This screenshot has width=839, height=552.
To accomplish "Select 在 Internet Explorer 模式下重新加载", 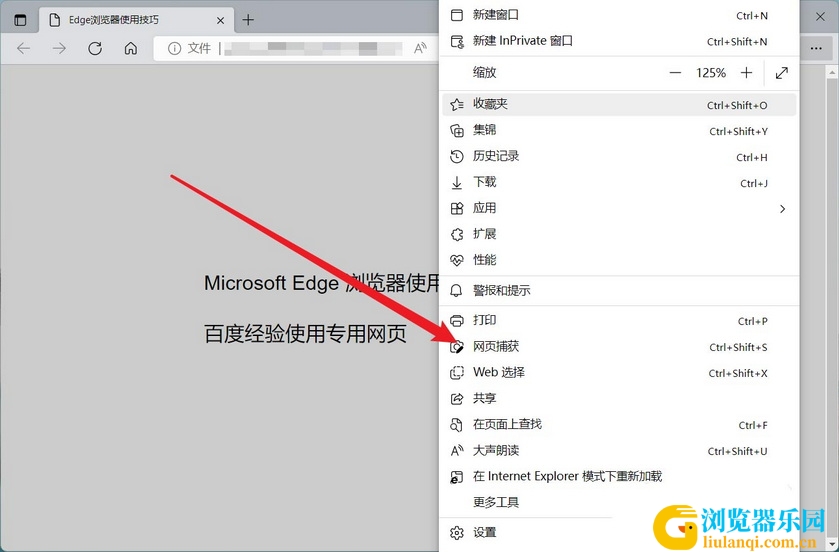I will click(x=619, y=477).
